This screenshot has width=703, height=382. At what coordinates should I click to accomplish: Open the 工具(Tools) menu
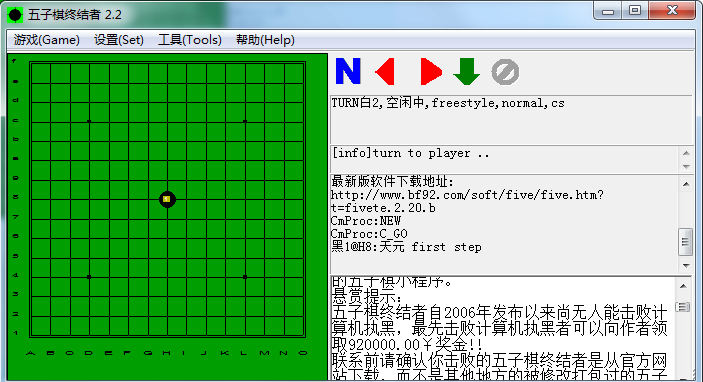190,40
